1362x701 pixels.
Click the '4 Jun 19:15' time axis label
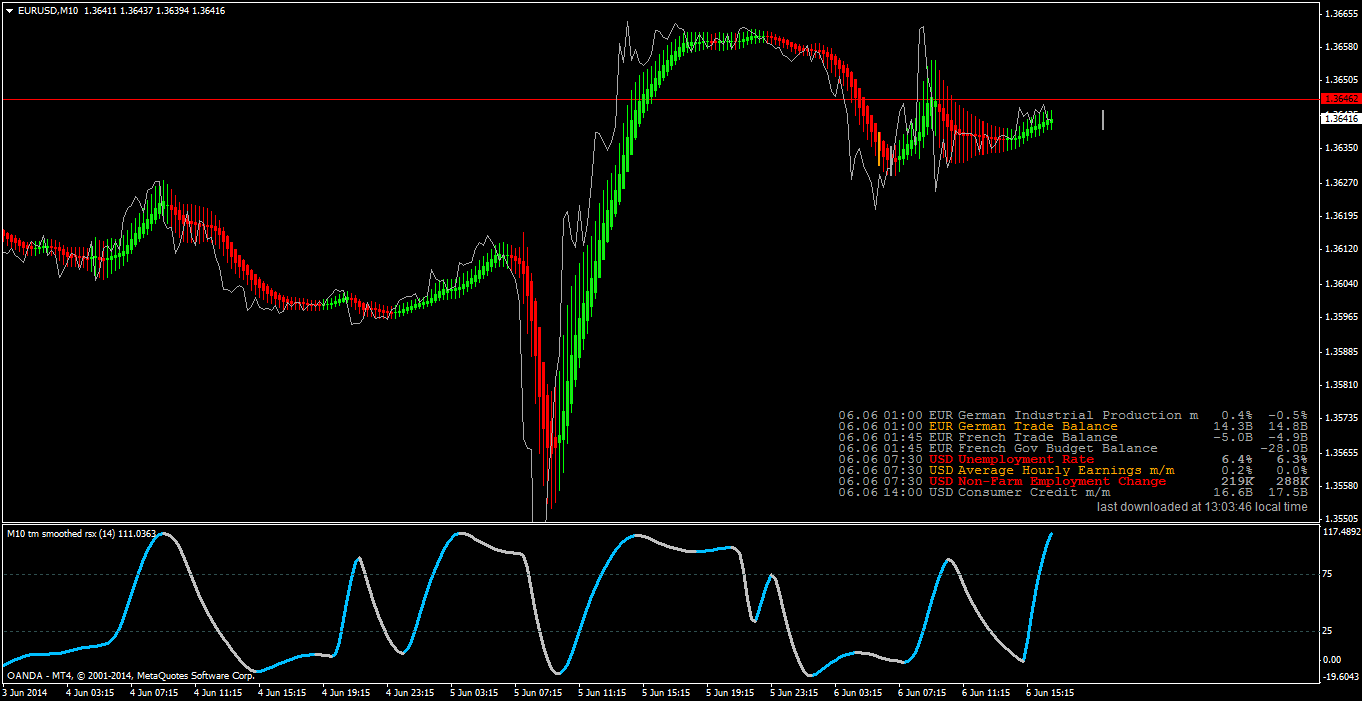346,692
